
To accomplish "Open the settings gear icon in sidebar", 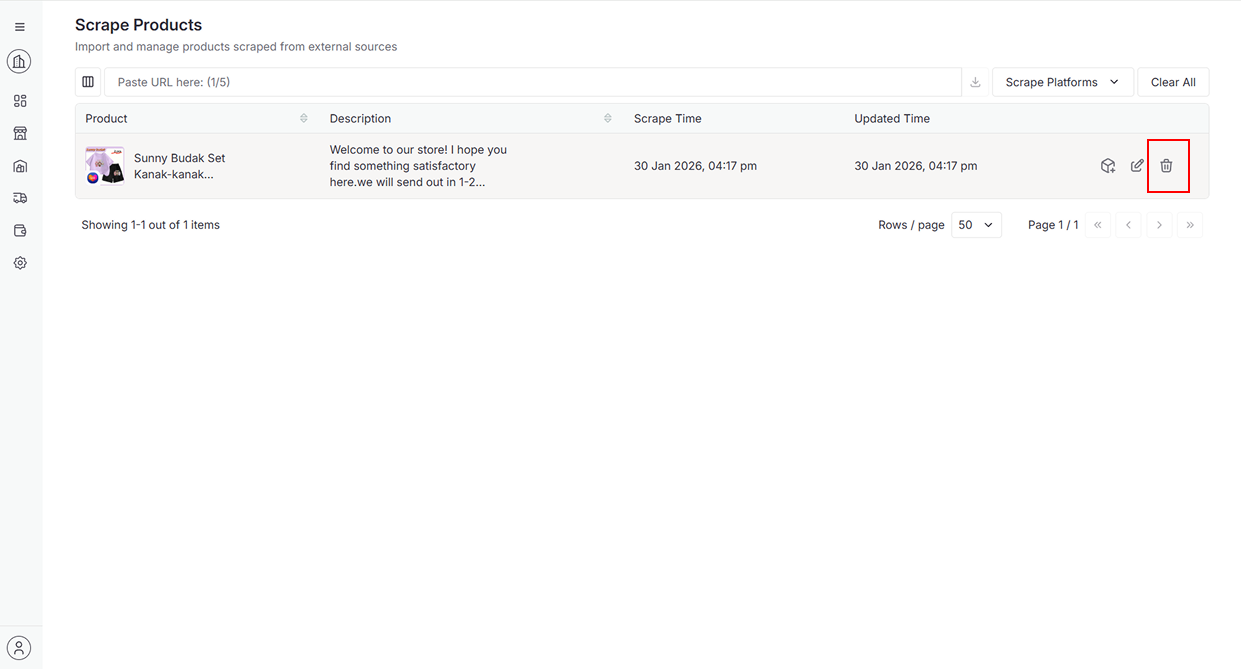I will tap(20, 263).
